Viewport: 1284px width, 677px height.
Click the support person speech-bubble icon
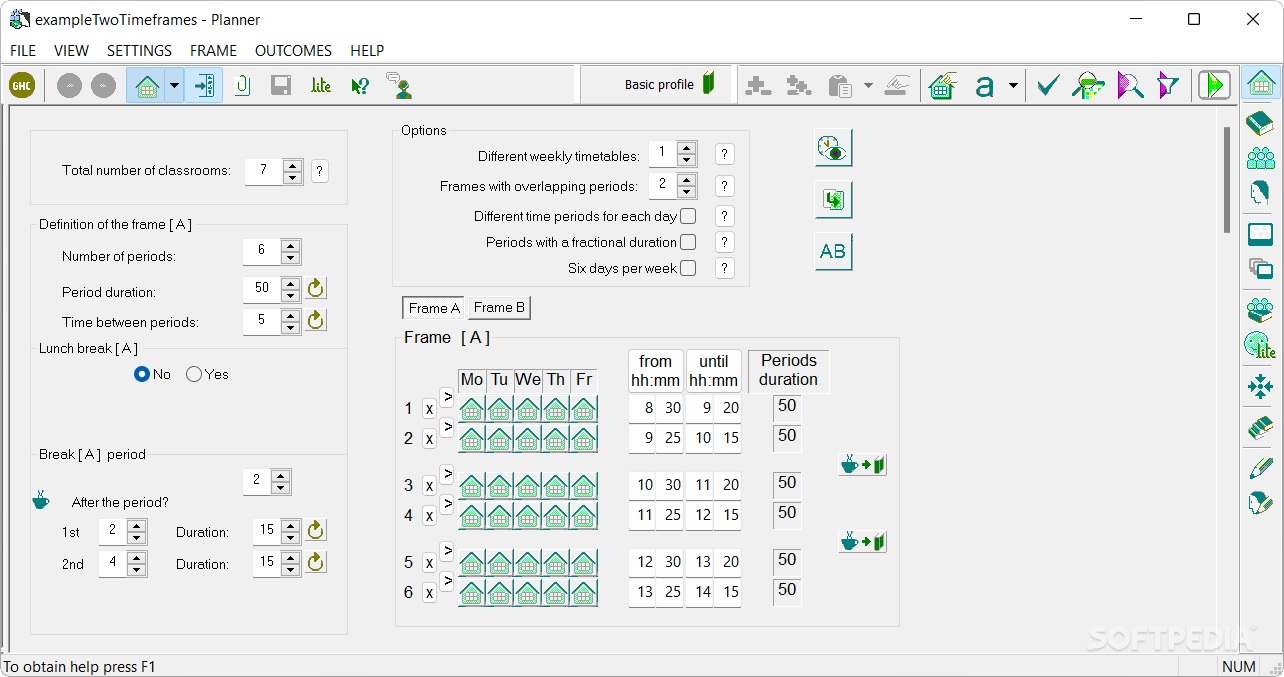(x=399, y=86)
